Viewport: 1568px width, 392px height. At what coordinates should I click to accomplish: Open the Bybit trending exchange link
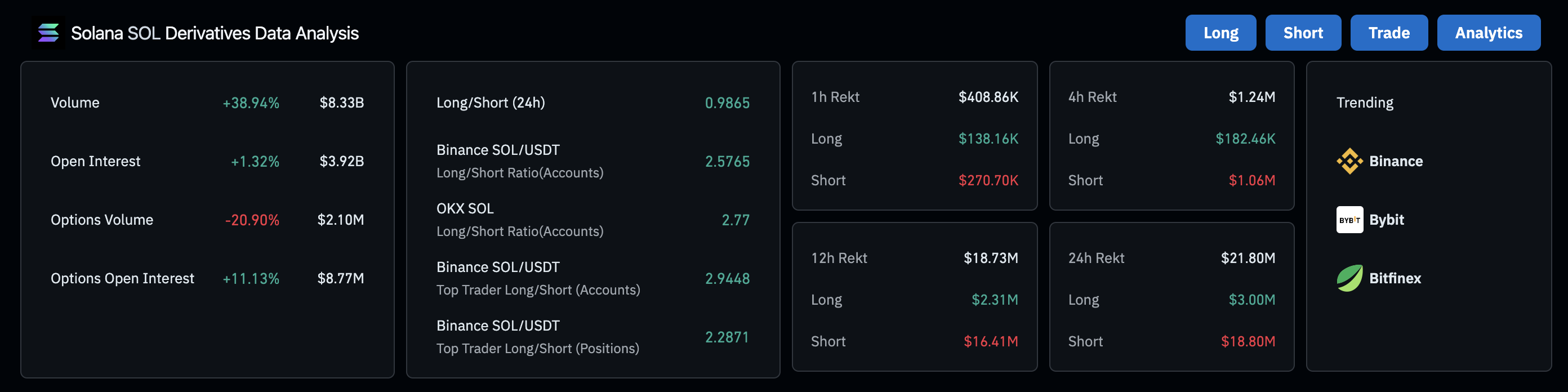1386,220
